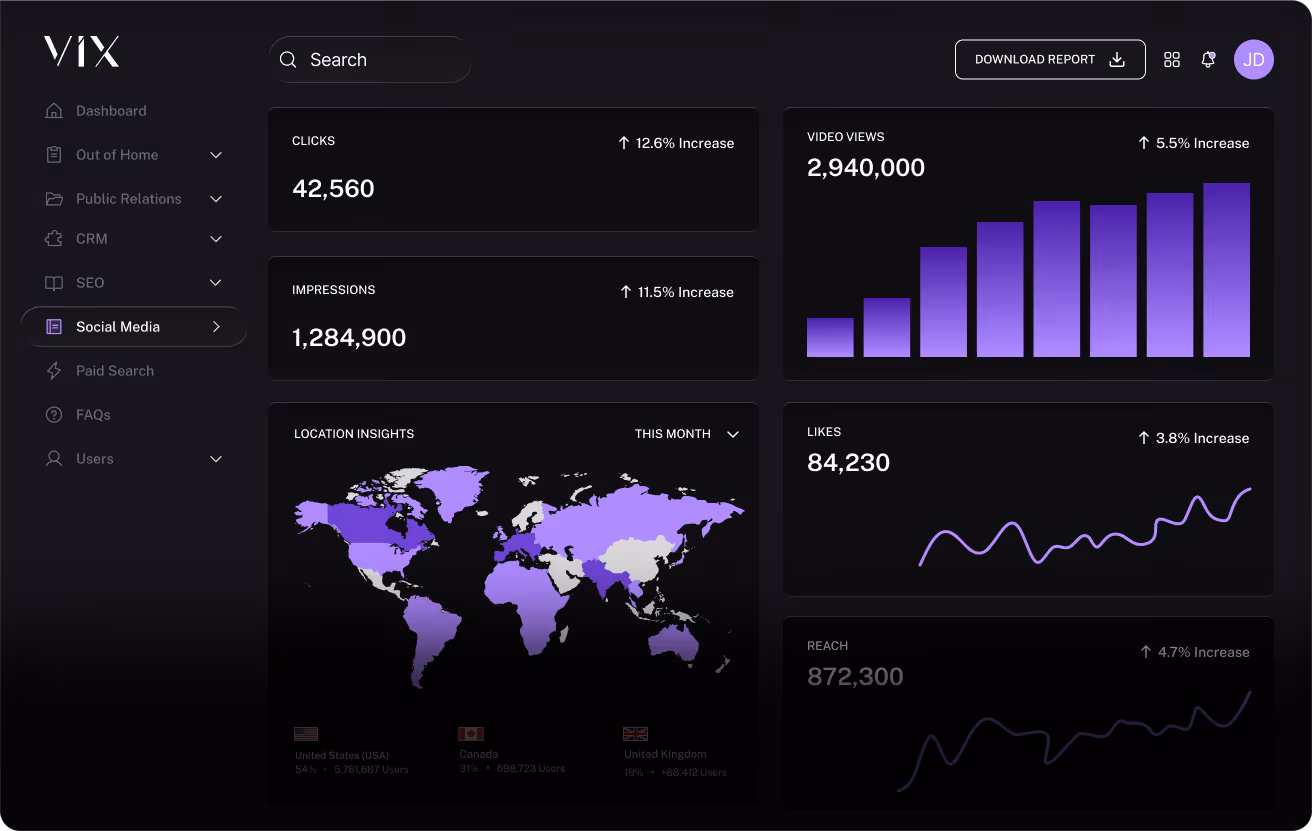Viewport: 1312px width, 831px height.
Task: Open the Users section
Action: click(x=95, y=459)
